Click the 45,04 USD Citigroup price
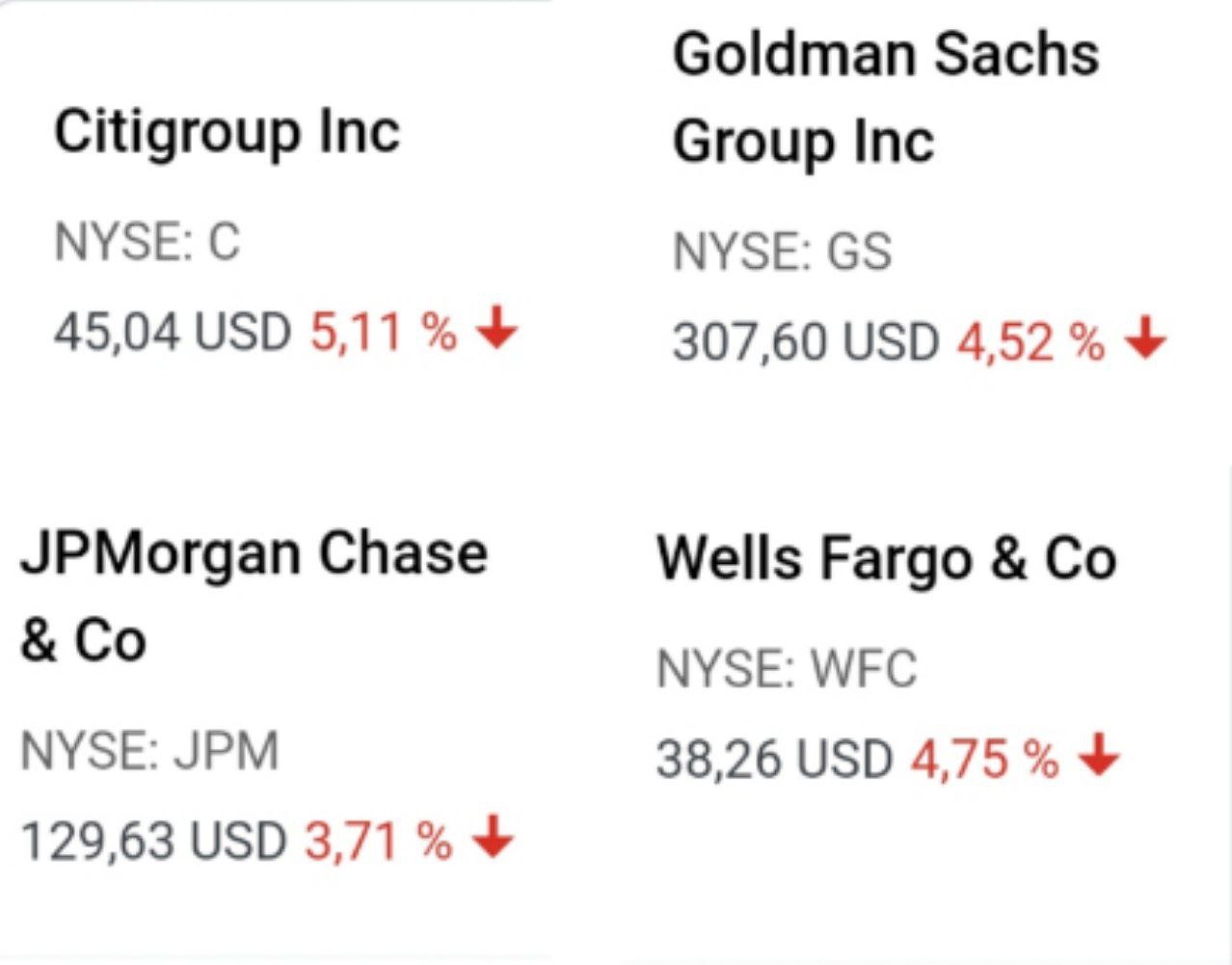This screenshot has width=1232, height=965. pyautogui.click(x=172, y=333)
